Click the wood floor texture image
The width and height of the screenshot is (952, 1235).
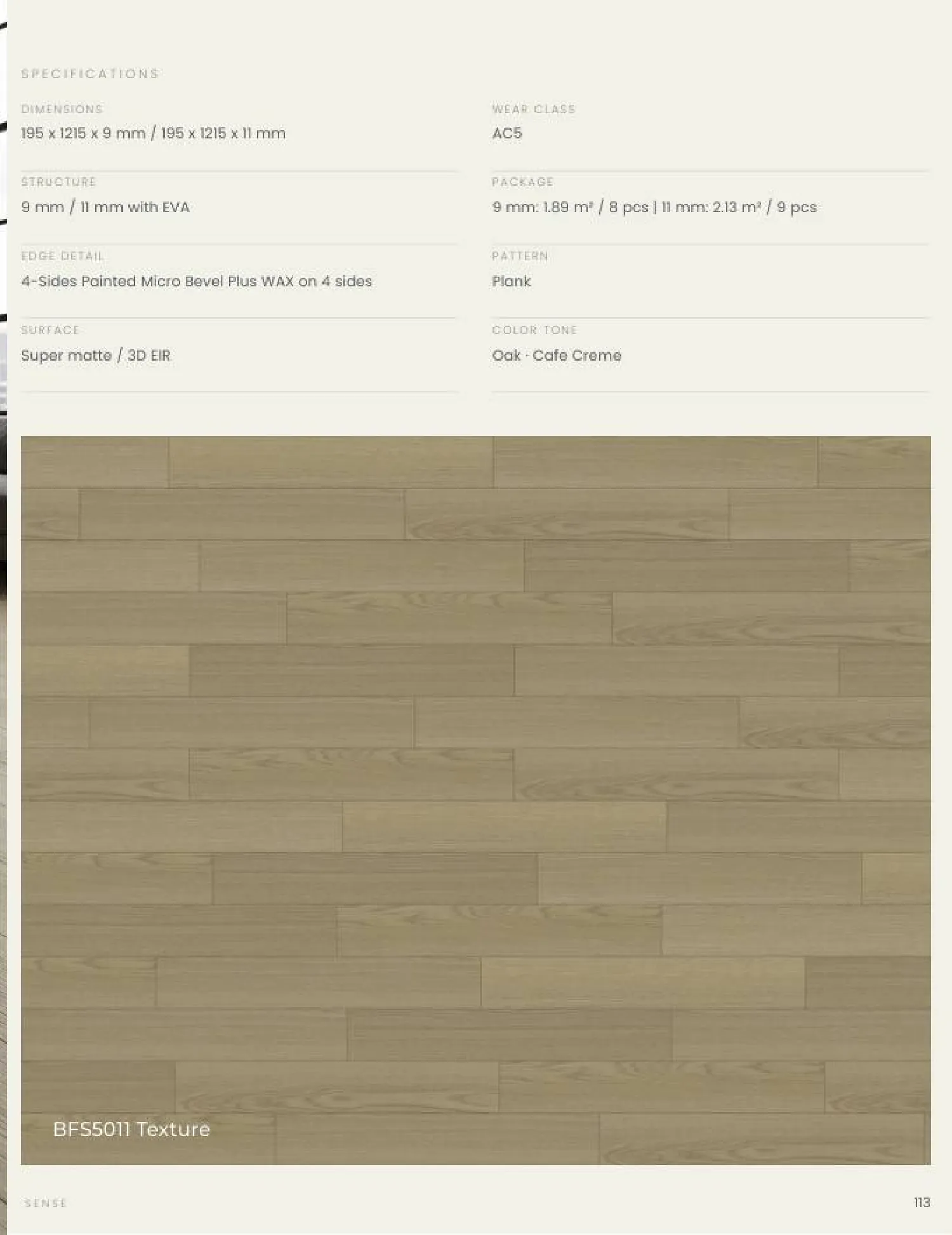tap(475, 800)
